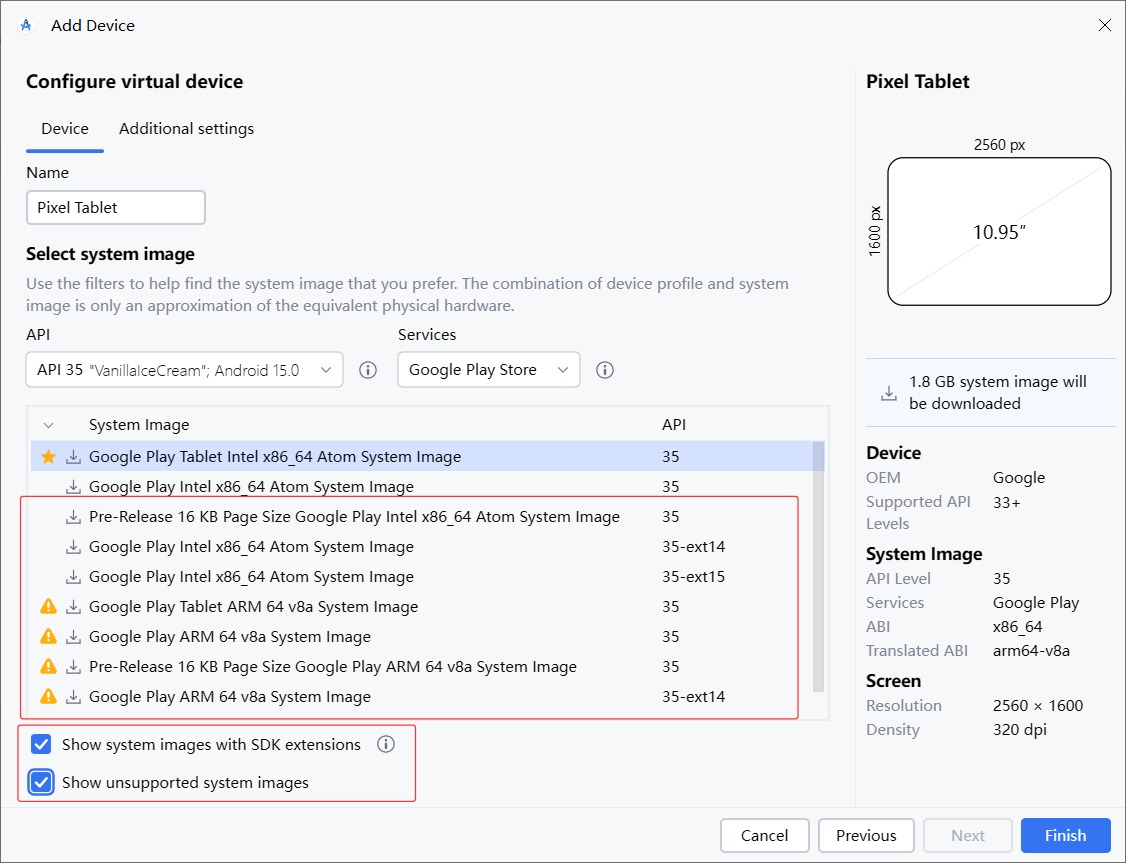Toggle Show unsupported system images checkbox
The image size is (1126, 863).
41,782
